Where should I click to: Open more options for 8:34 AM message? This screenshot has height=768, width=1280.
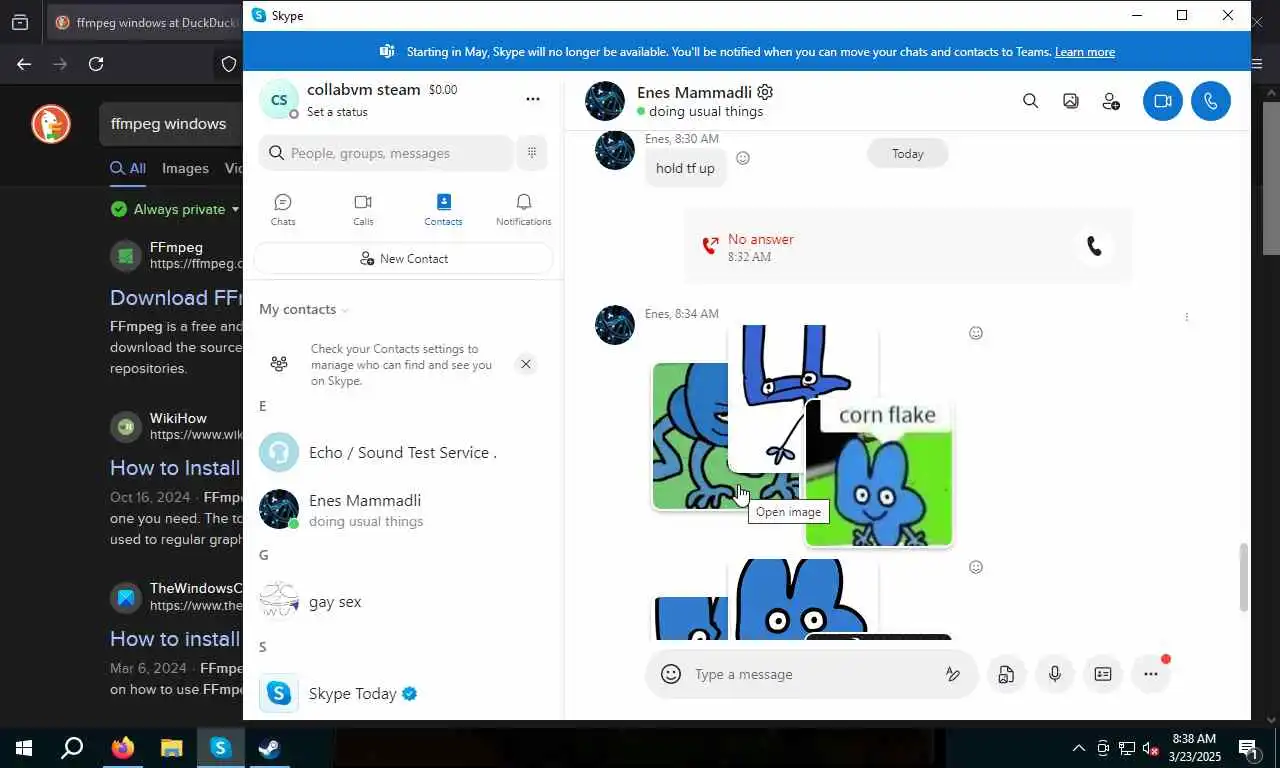tap(1187, 317)
